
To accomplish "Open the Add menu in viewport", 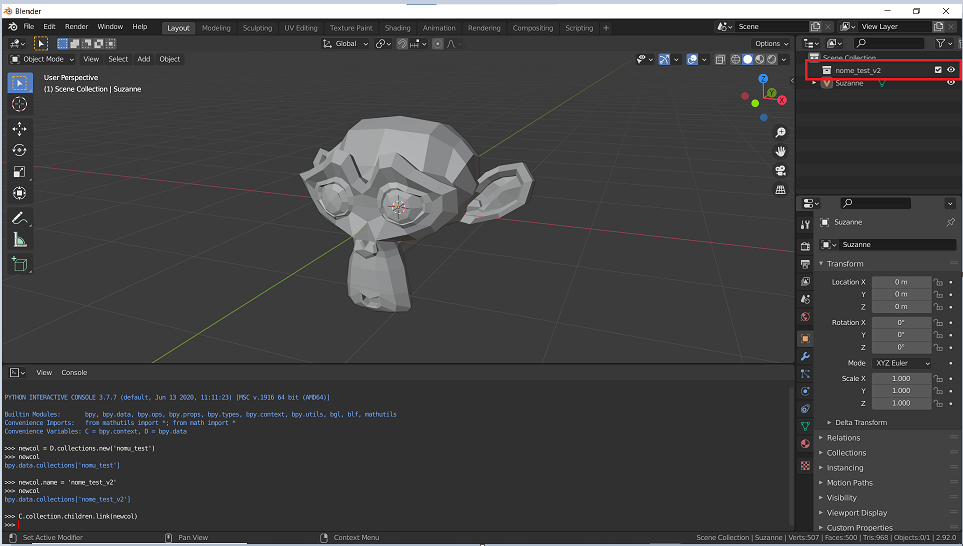I will (x=144, y=60).
